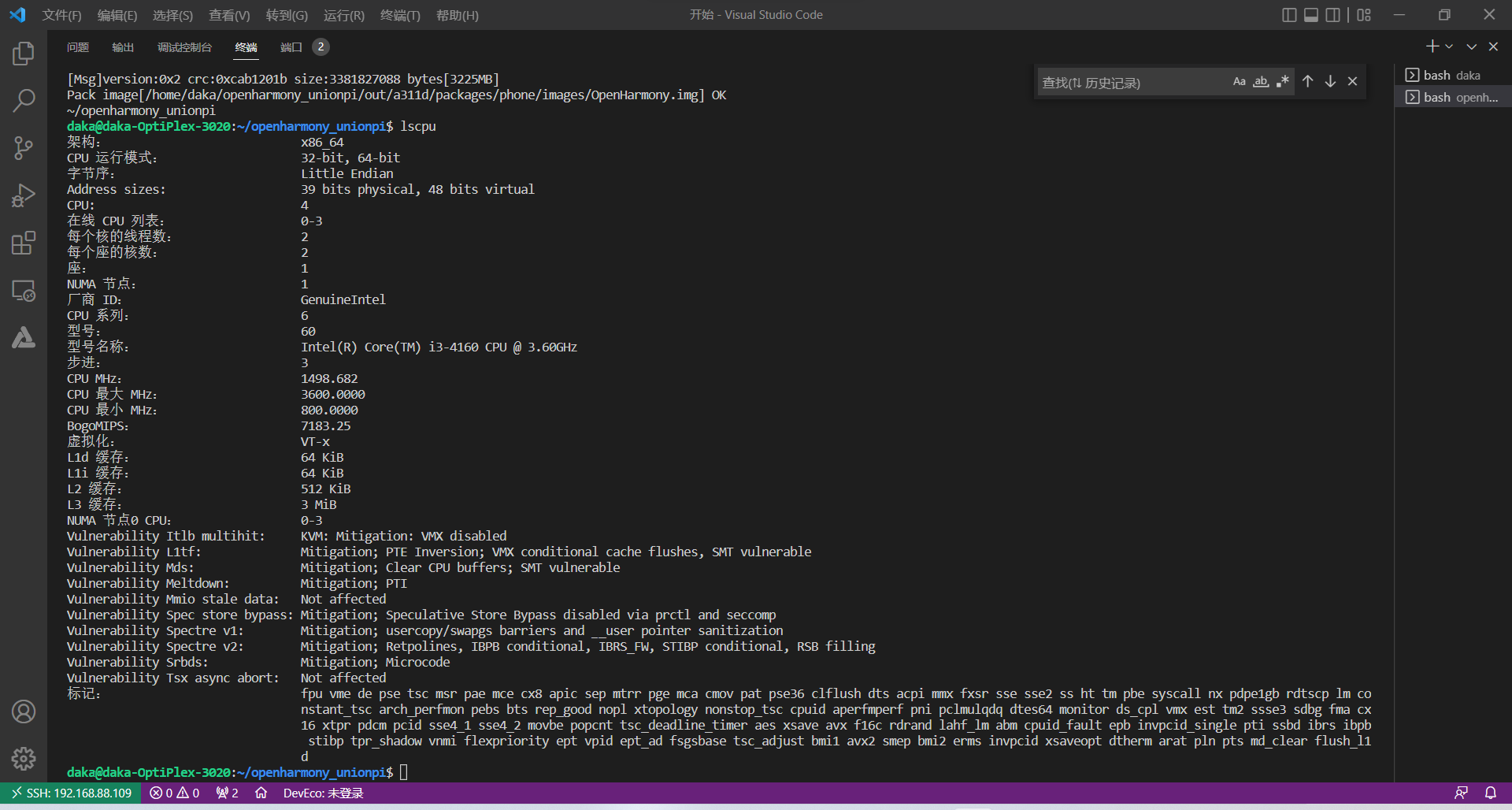The image size is (1512, 810).
Task: Open the Source Control view
Action: click(24, 148)
